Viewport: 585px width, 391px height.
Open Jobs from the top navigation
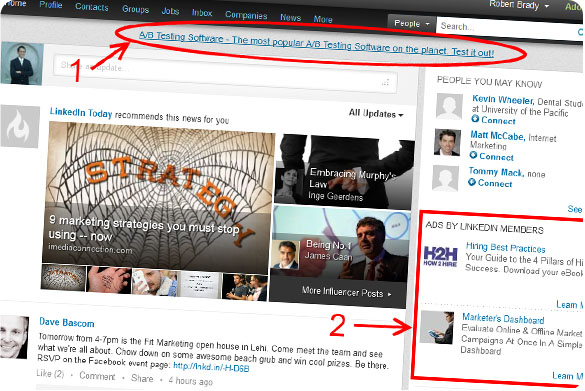[x=170, y=11]
